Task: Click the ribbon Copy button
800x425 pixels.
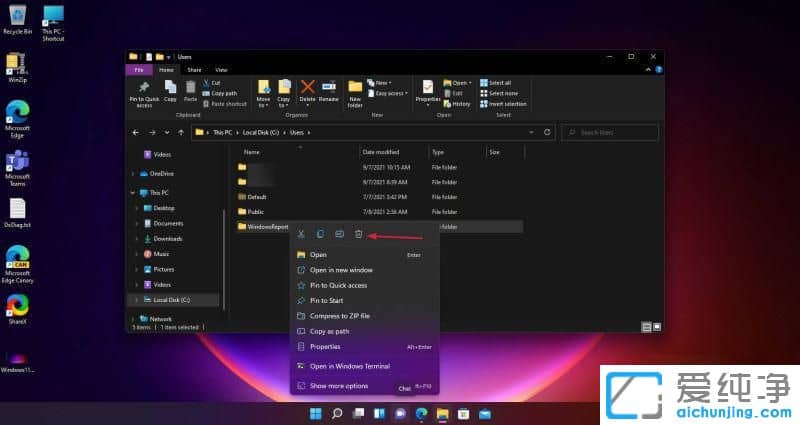Action: (x=170, y=92)
